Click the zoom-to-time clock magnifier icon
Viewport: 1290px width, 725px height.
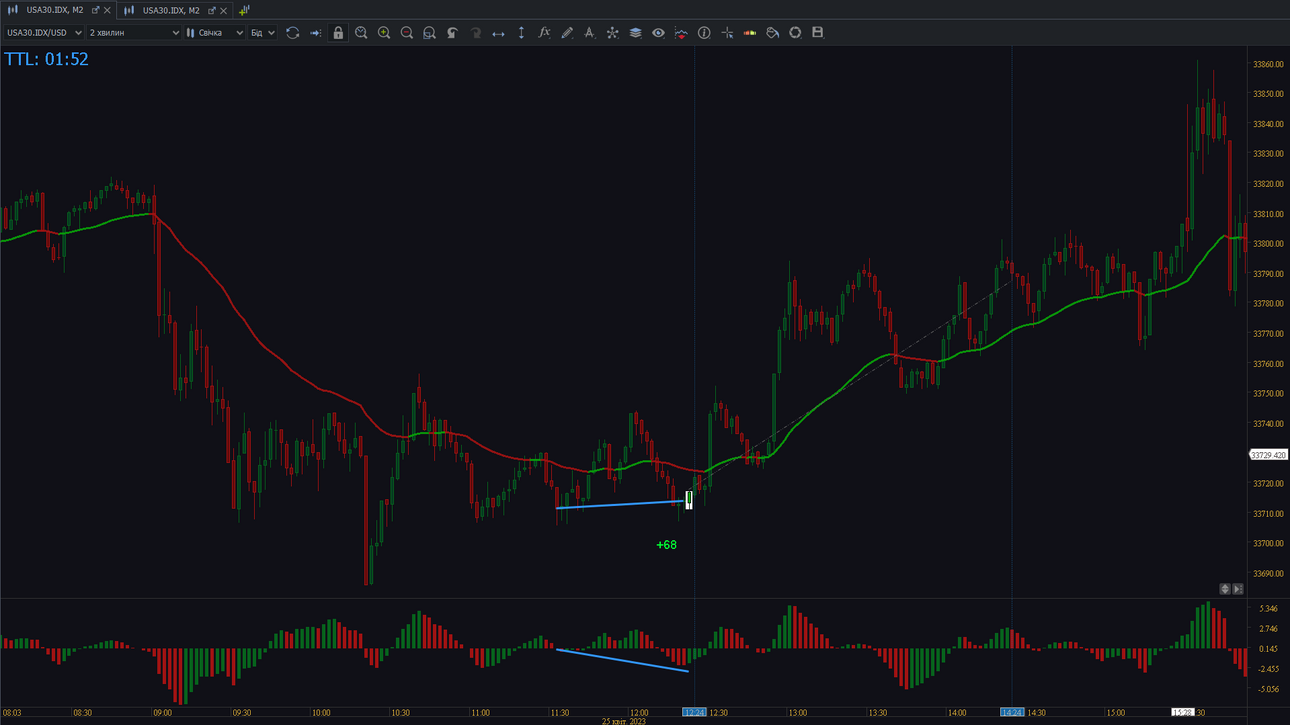point(361,33)
